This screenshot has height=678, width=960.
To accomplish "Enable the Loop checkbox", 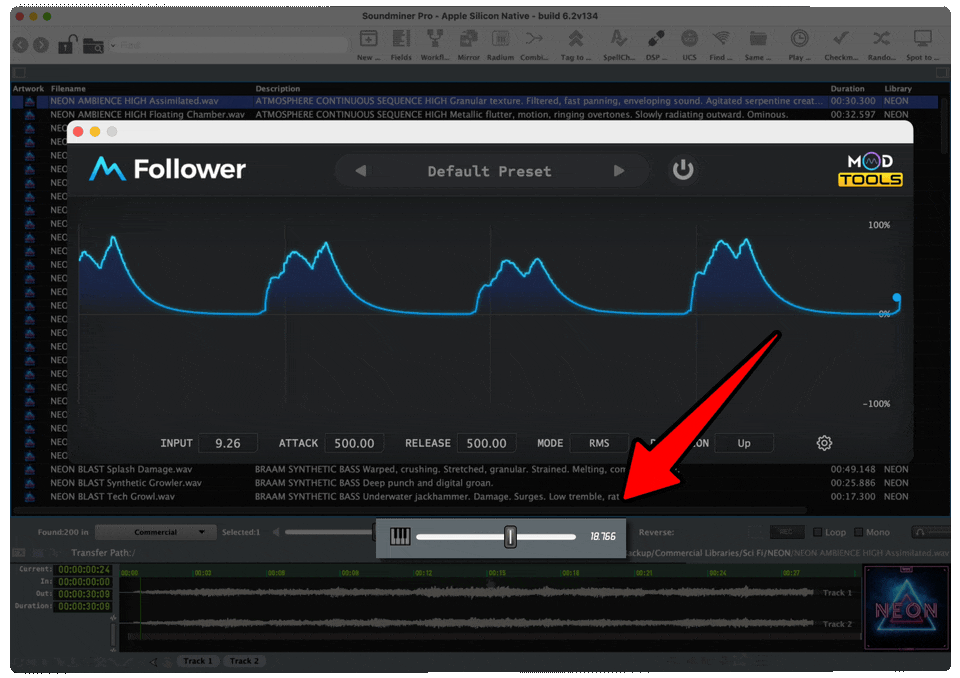I will point(817,532).
